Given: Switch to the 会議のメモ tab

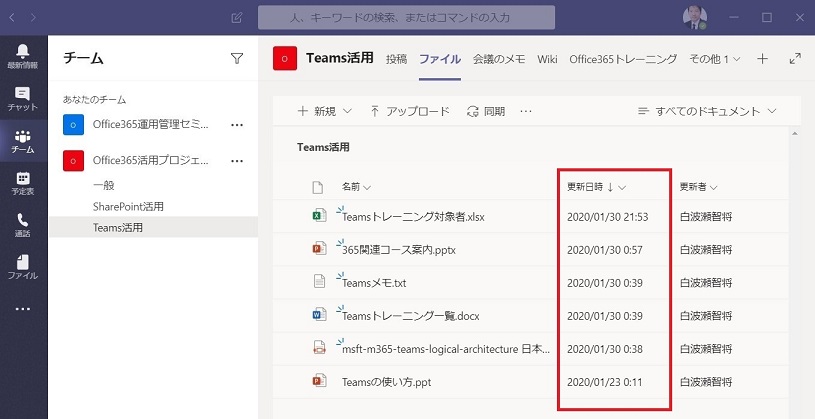Looking at the screenshot, I should [499, 59].
